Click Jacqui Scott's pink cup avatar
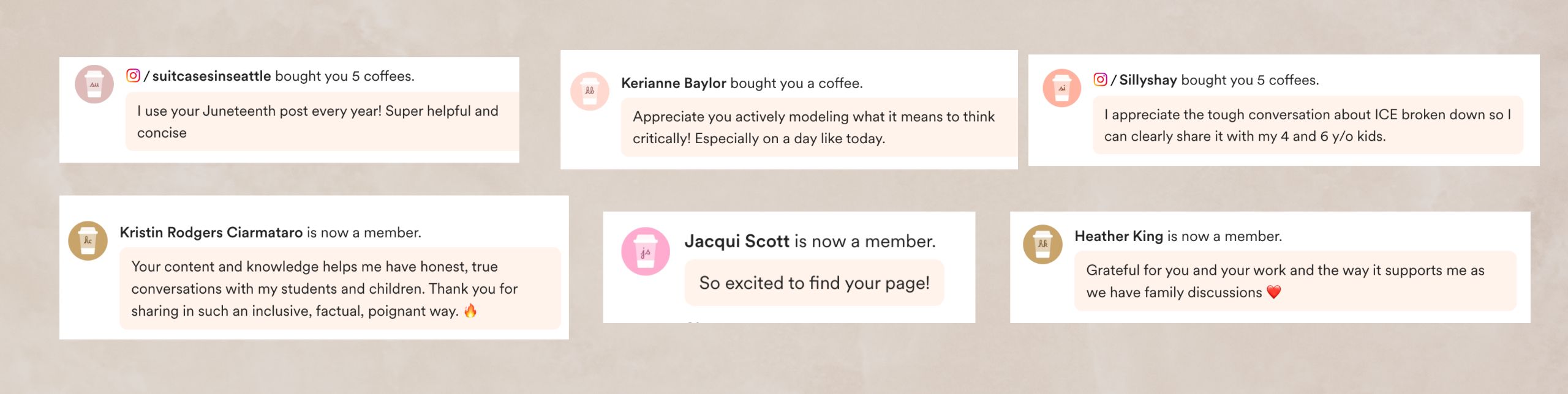 click(x=645, y=251)
